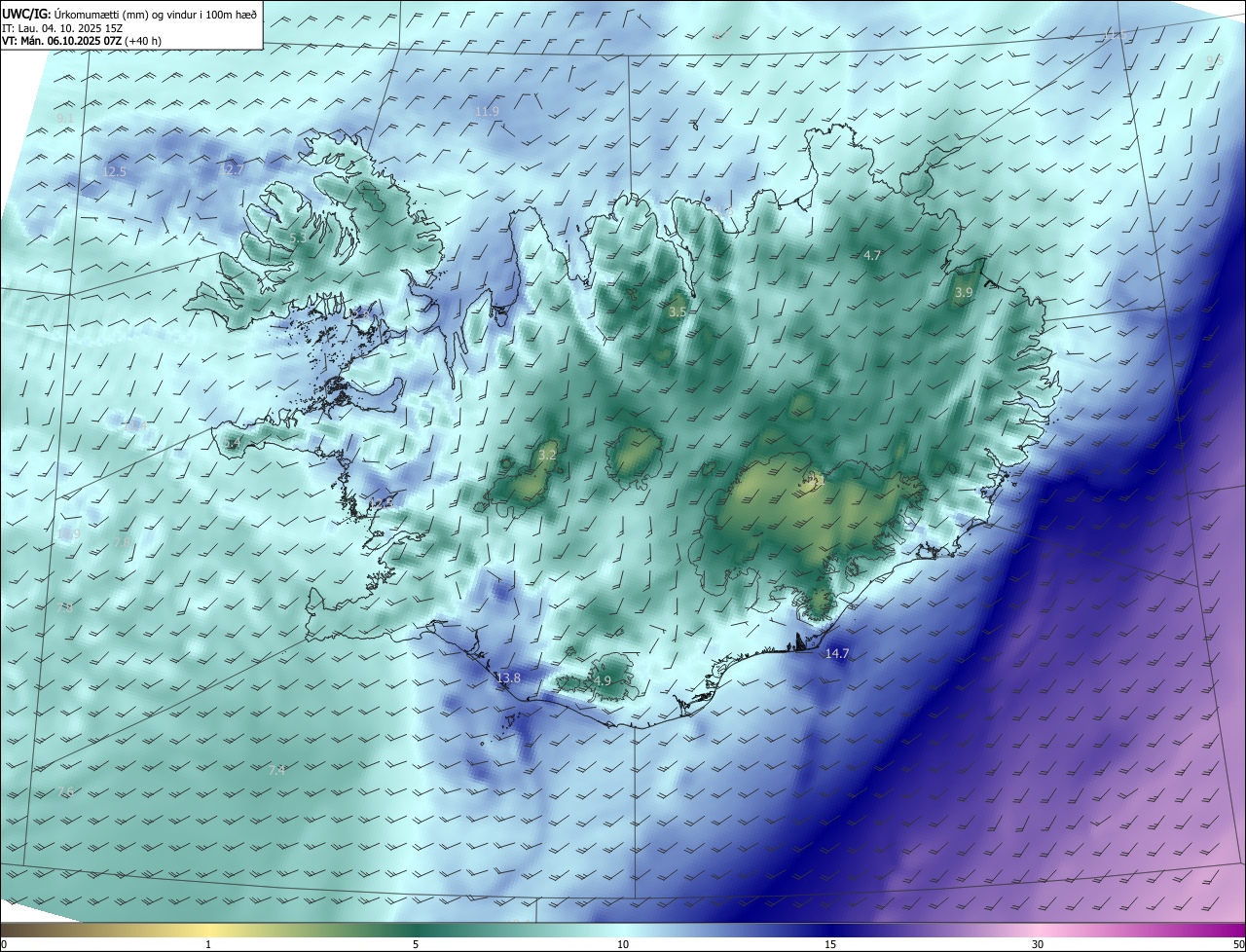
Task: Click the 3.9 value near the east coast
Action: point(964,292)
